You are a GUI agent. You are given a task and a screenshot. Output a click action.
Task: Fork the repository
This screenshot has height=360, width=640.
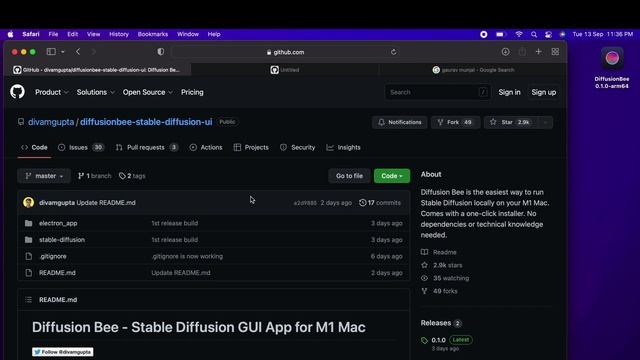point(456,122)
